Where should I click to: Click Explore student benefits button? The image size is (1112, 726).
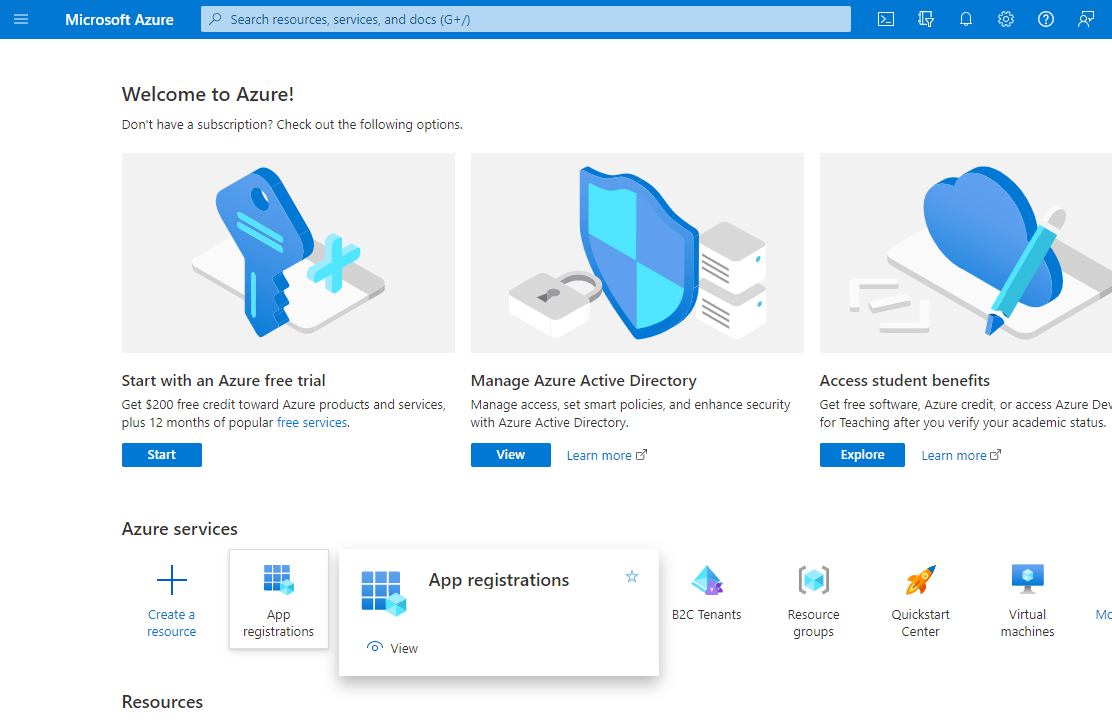coord(862,455)
